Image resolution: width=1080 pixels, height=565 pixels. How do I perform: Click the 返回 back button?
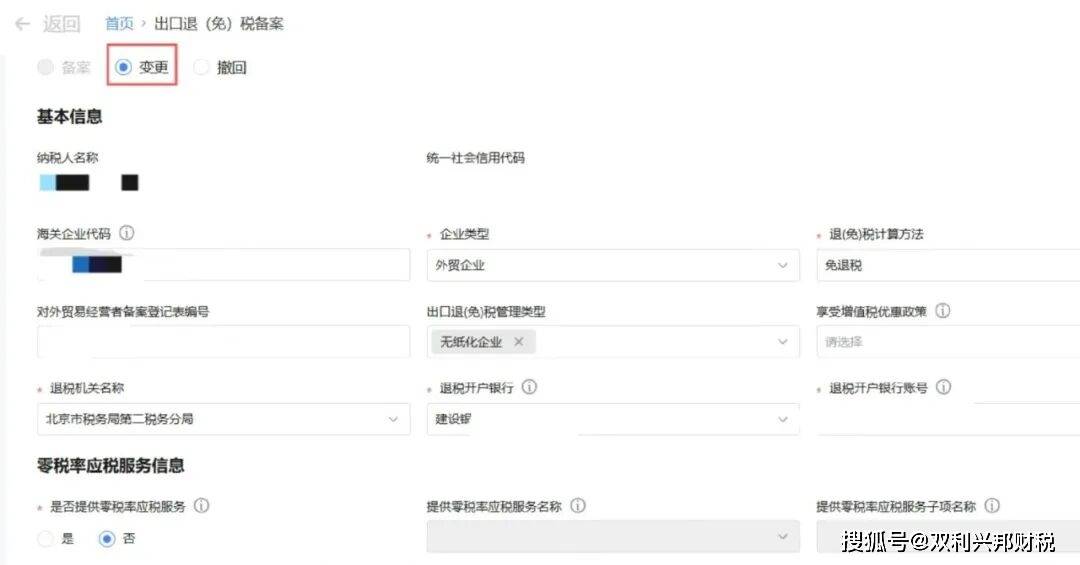[x=61, y=24]
